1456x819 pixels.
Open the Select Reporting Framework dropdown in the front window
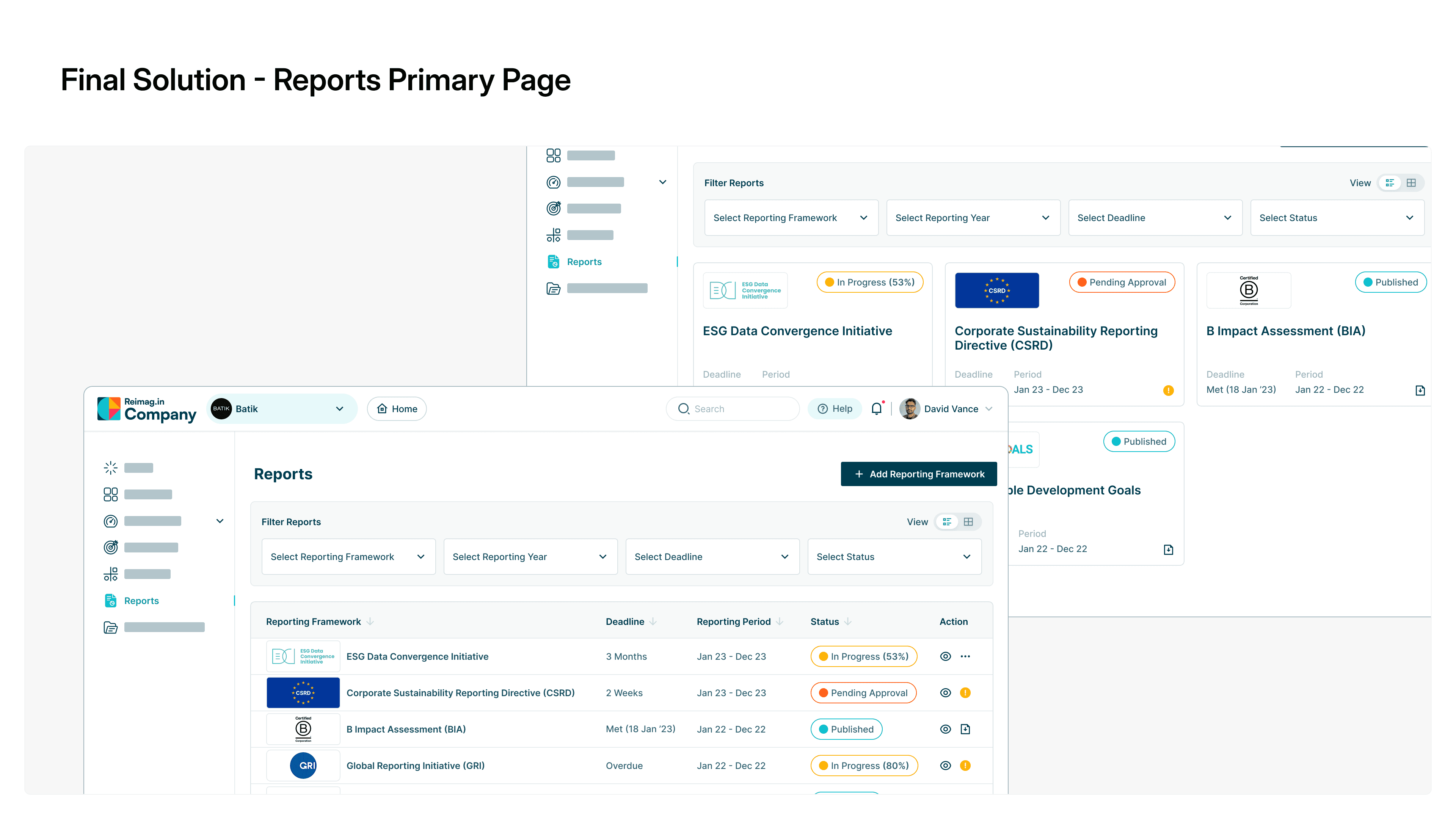(x=348, y=557)
